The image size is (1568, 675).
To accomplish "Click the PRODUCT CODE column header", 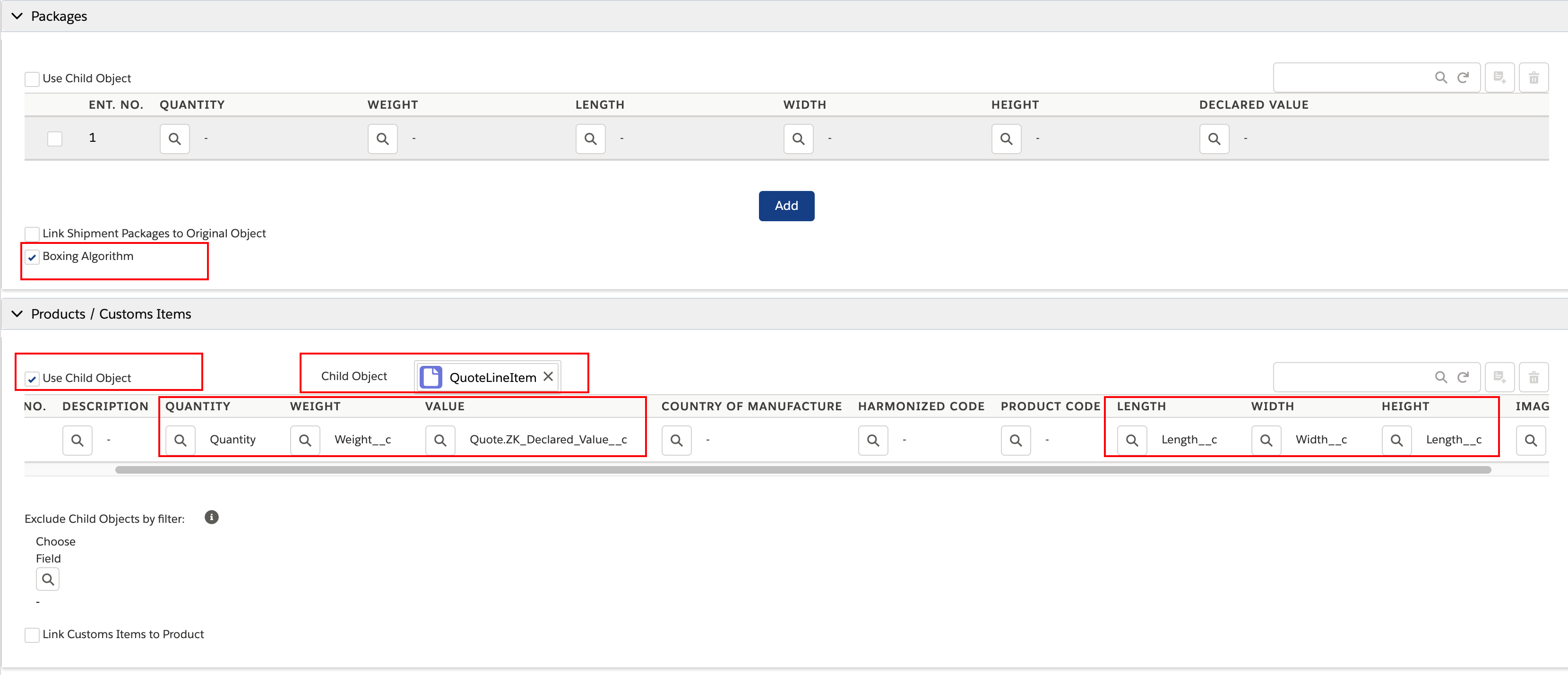I will point(1050,406).
